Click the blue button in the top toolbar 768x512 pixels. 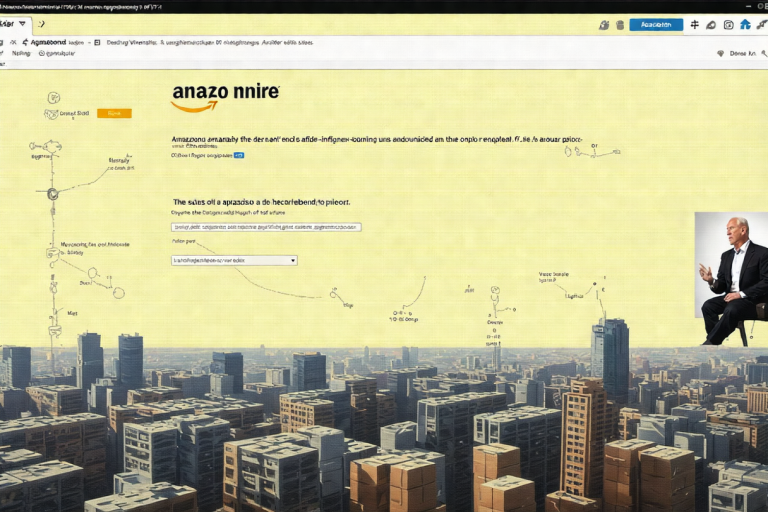coord(656,24)
